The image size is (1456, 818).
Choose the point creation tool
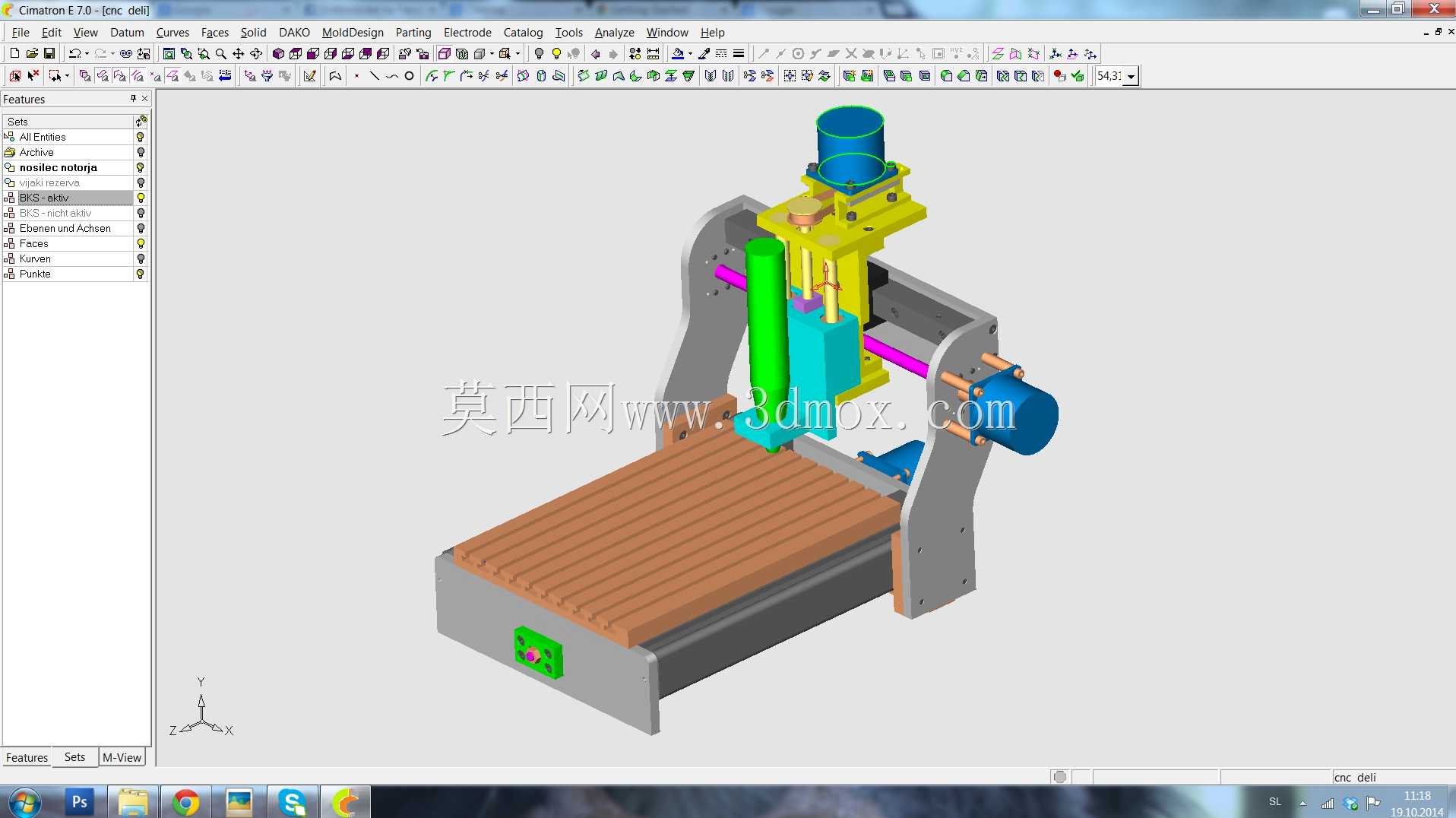(x=356, y=75)
